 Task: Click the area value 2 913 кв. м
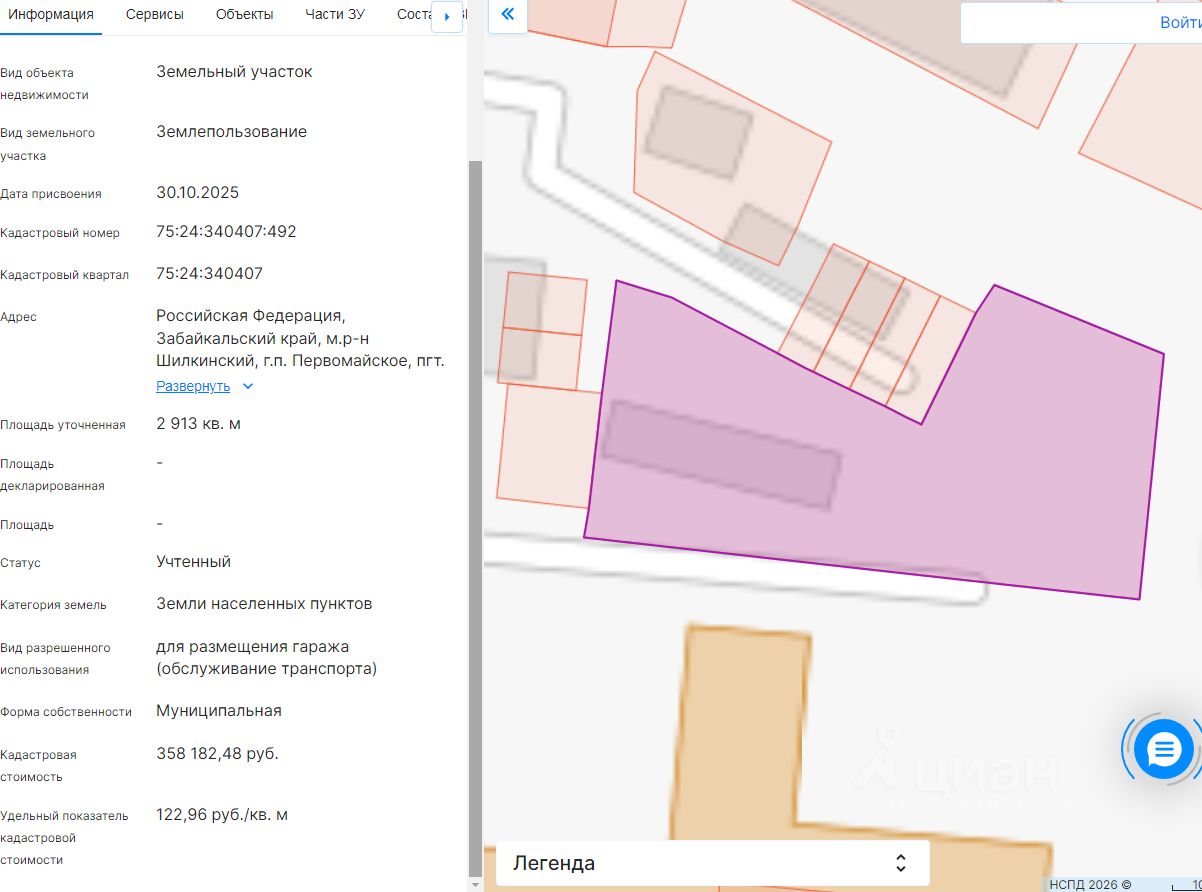click(x=198, y=424)
